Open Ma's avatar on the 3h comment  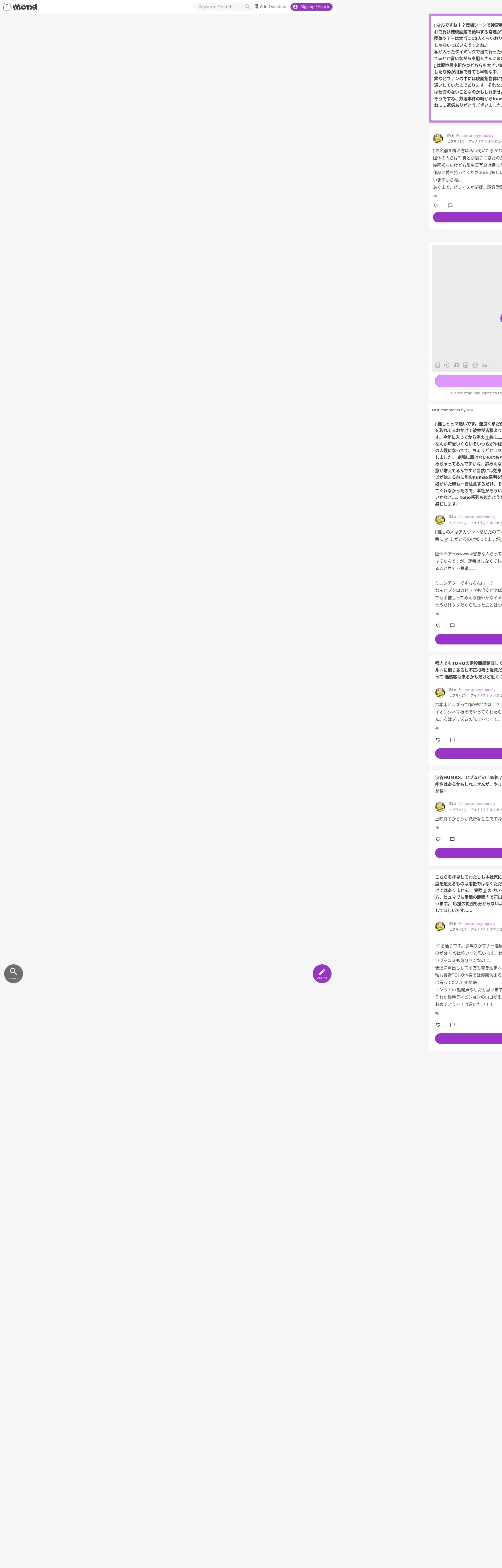coord(440,520)
